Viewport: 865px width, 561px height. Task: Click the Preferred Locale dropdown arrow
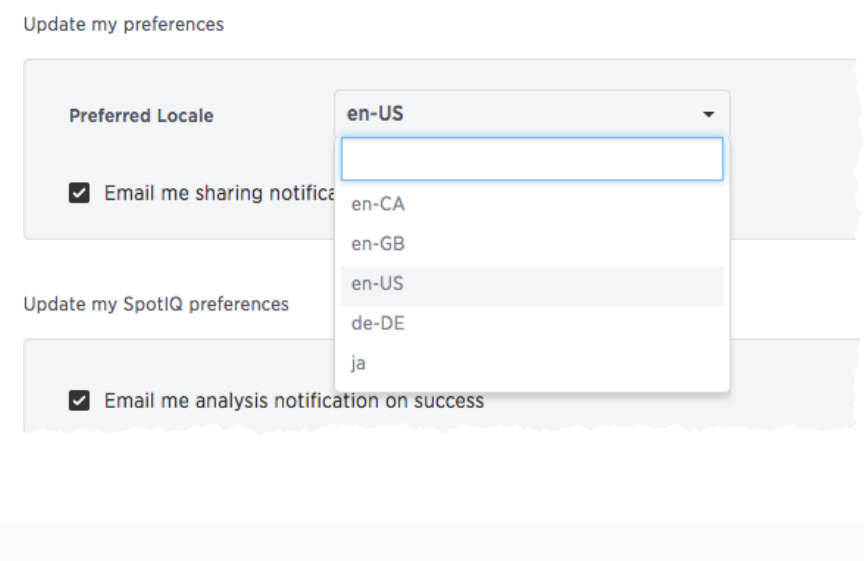(708, 114)
